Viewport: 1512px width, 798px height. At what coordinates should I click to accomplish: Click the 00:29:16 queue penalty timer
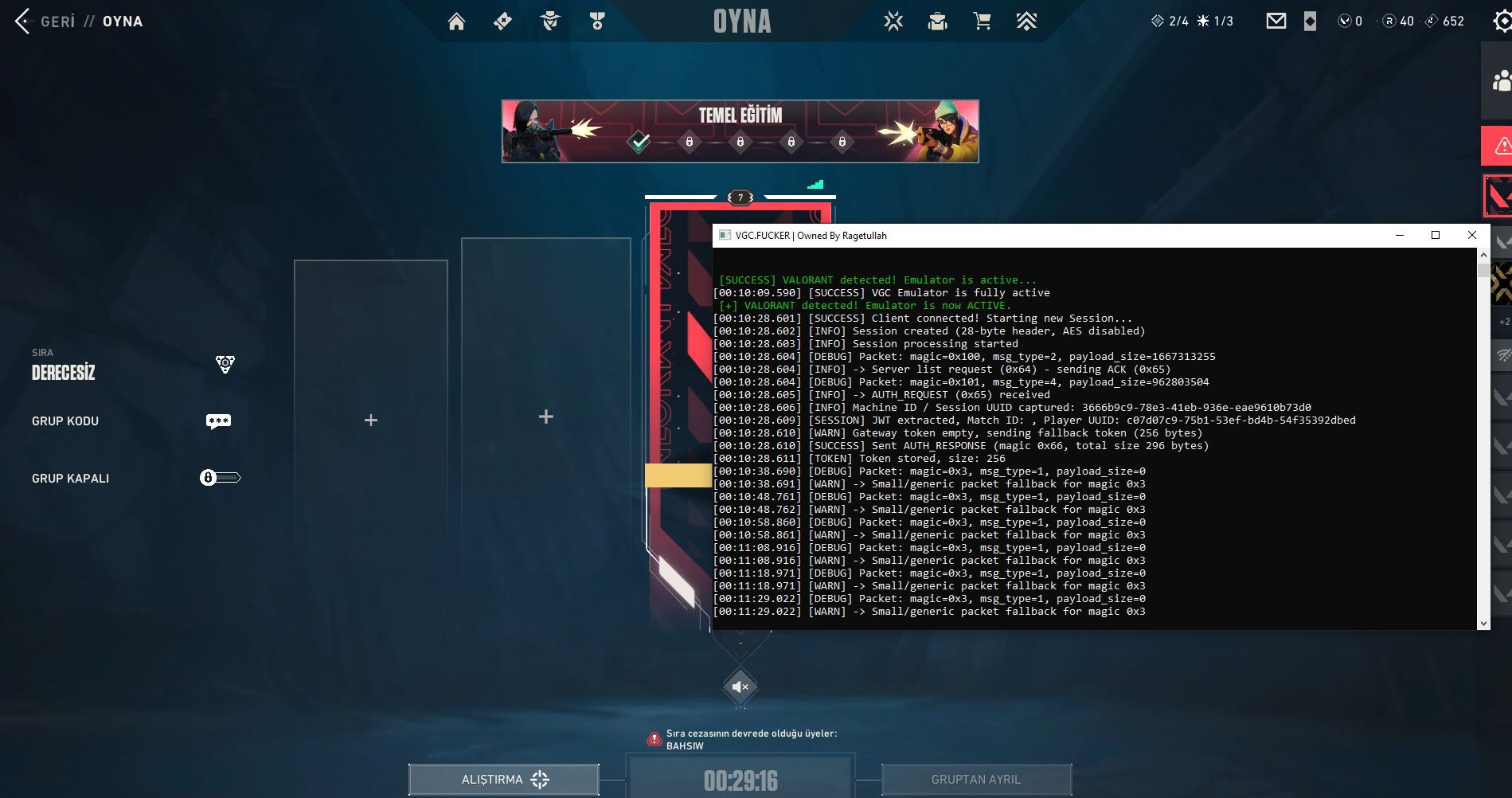[740, 780]
